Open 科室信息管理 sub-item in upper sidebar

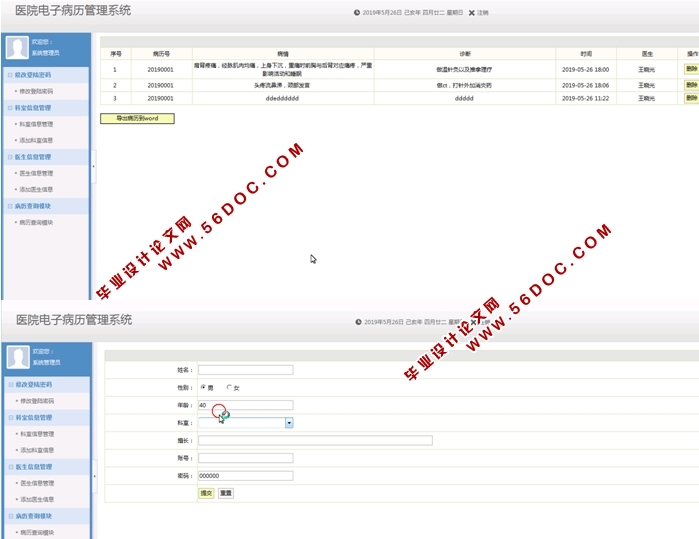point(36,124)
